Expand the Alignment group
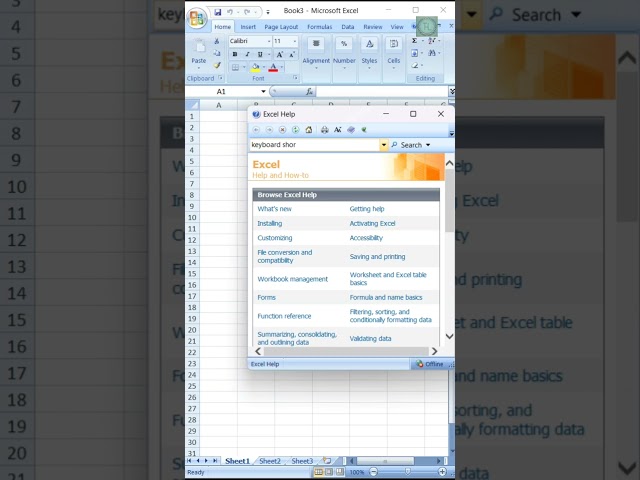Viewport: 640px width, 480px height. click(316, 53)
